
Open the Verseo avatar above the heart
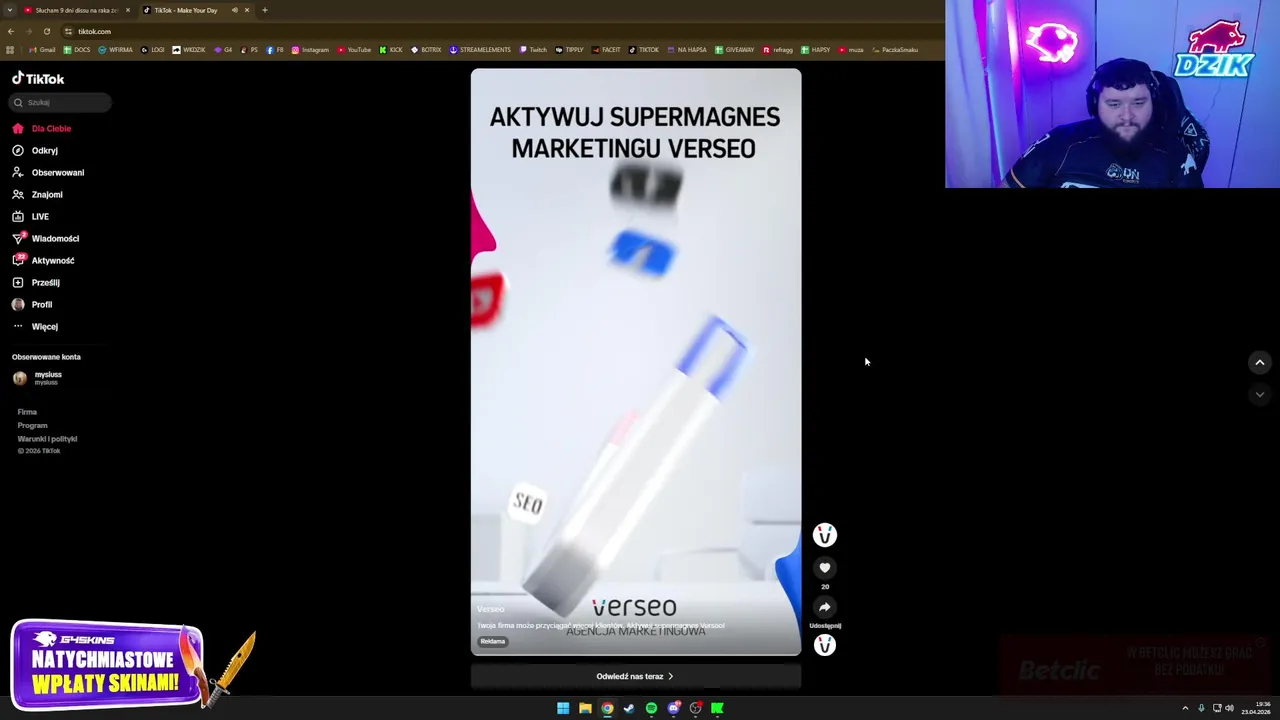tap(825, 535)
